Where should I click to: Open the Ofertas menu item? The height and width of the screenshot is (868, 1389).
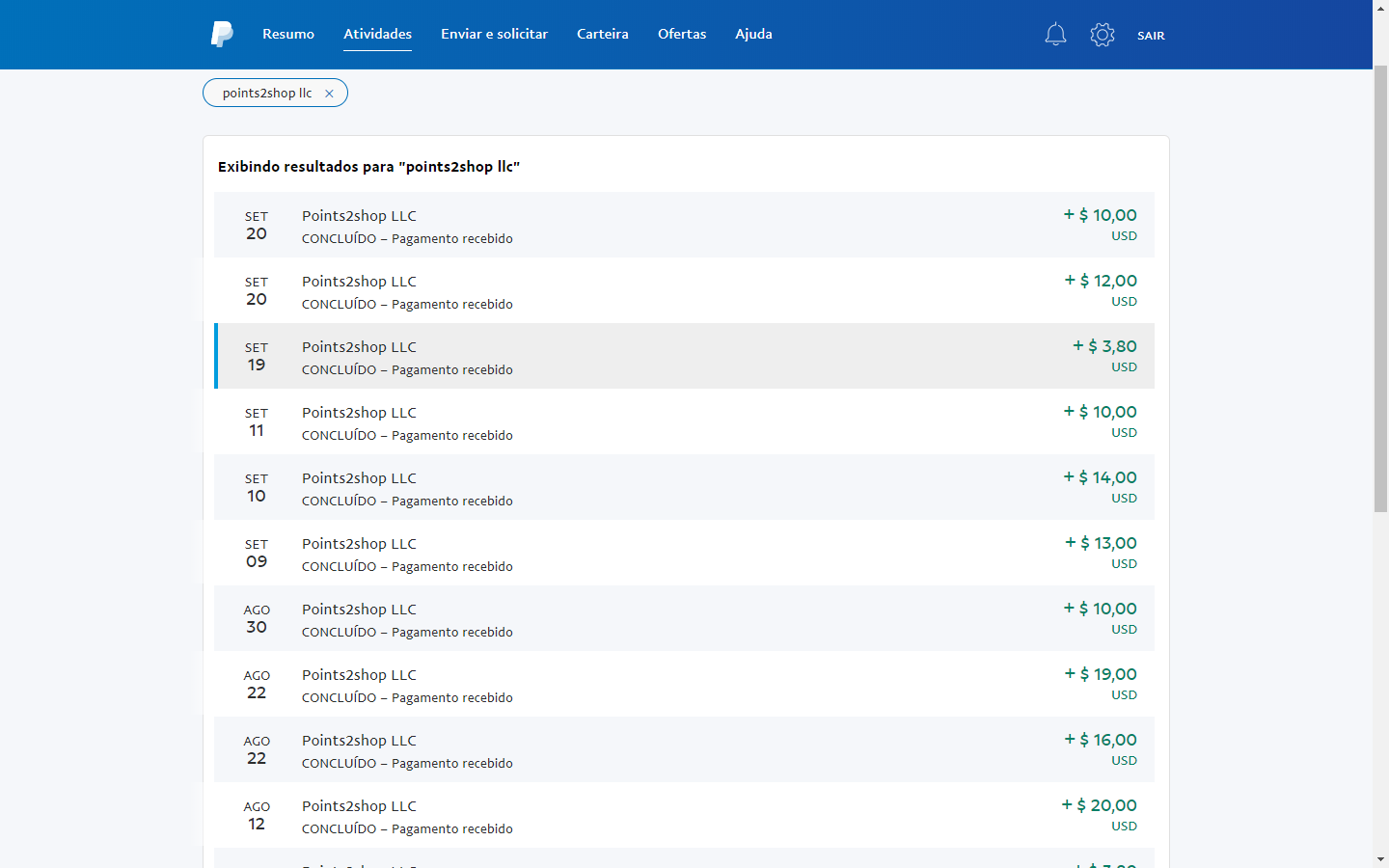point(682,34)
